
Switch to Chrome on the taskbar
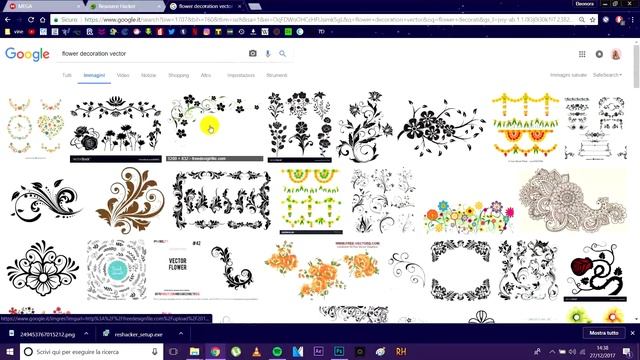point(216,351)
